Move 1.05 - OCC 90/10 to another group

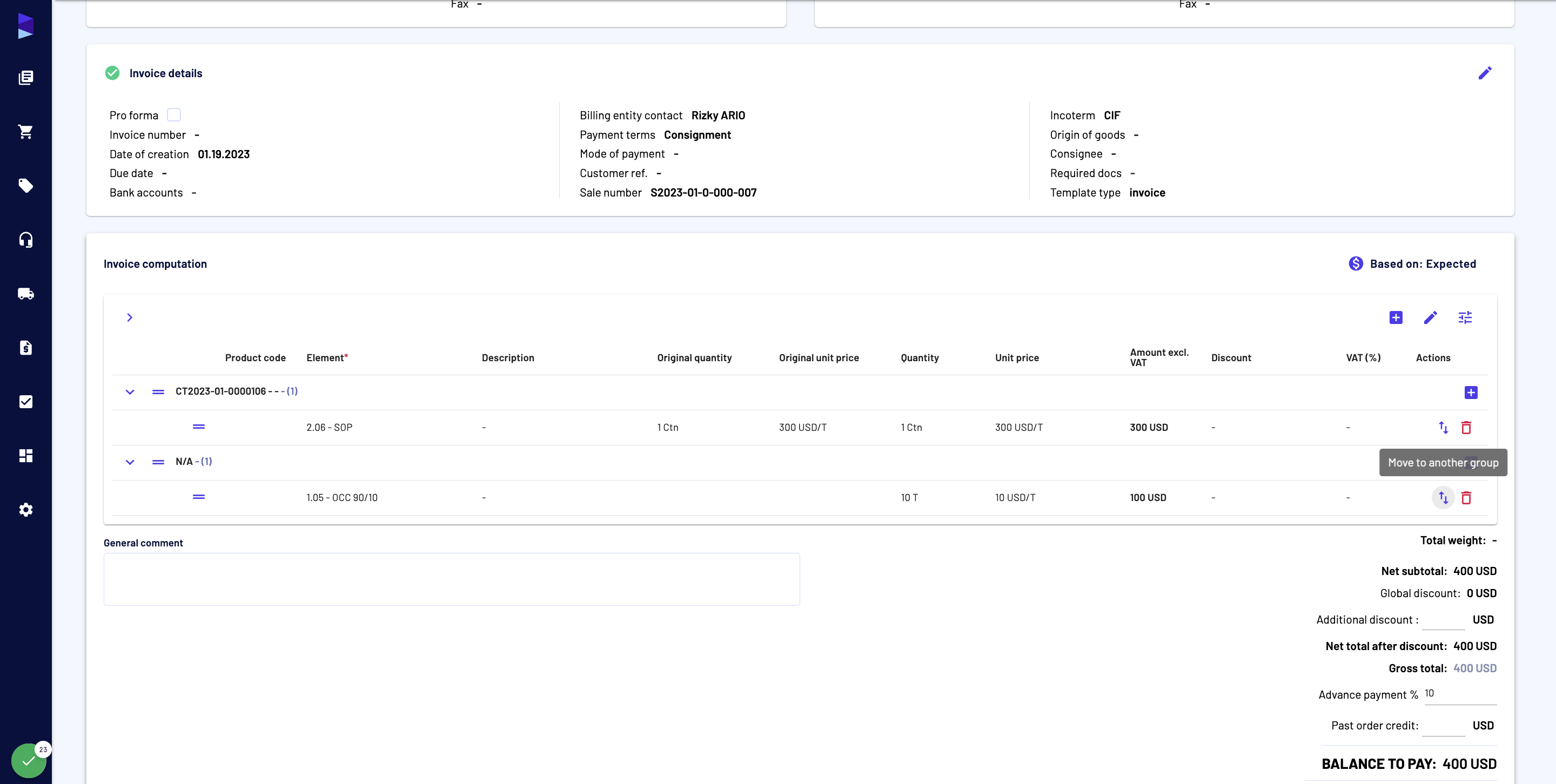click(x=1443, y=497)
